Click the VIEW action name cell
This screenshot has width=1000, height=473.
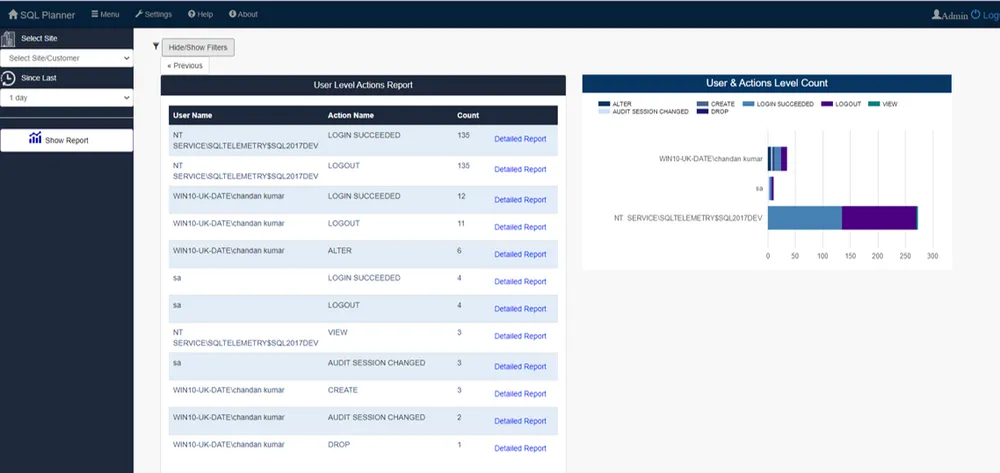[337, 332]
